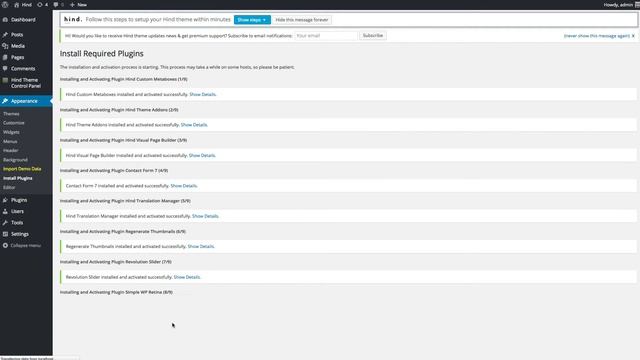This screenshot has height=360, width=640.
Task: Open the Widgets submenu item
Action: click(11, 132)
